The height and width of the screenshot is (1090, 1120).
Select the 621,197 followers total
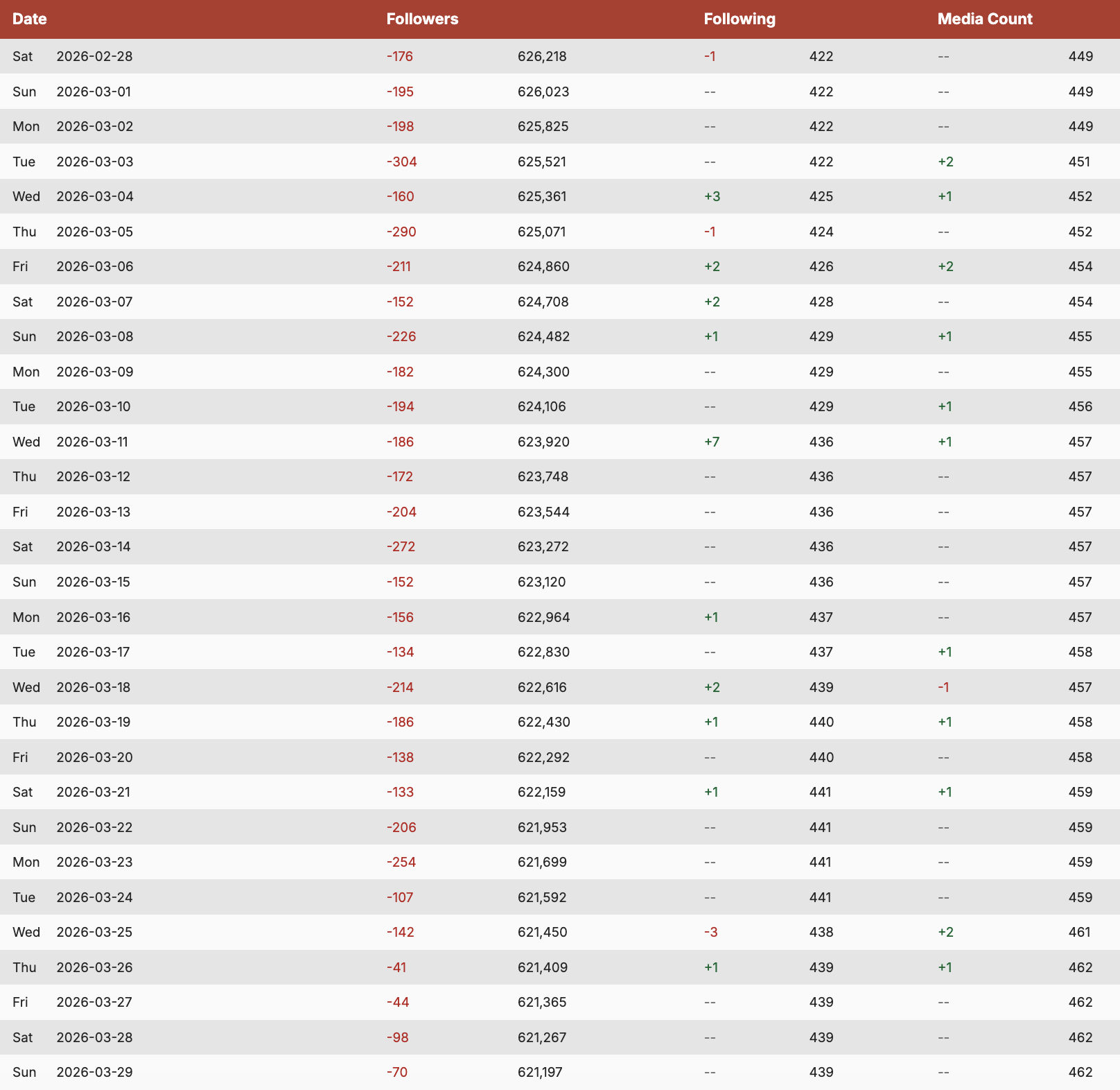pyautogui.click(x=540, y=1072)
